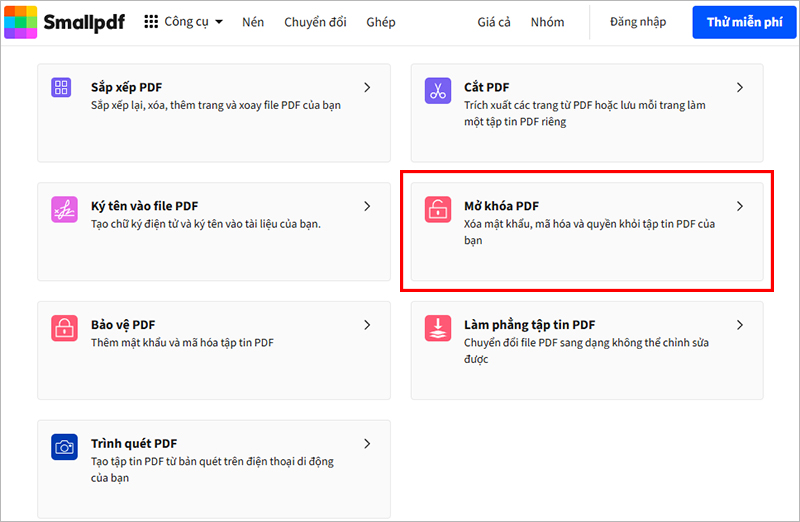
Task: Click the chevron on Làm phẳng tập tin PDF card
Action: (740, 325)
